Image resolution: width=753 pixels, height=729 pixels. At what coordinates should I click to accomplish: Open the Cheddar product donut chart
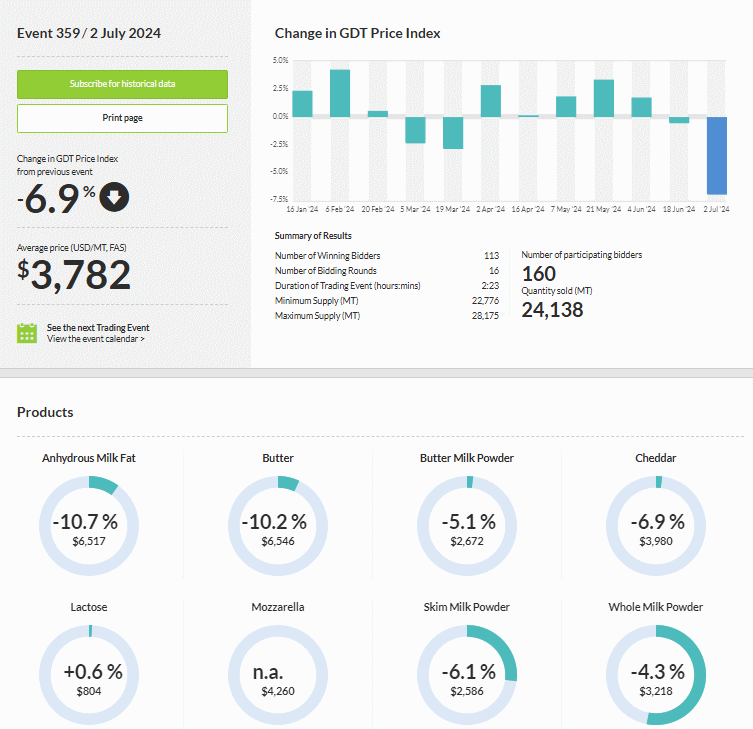tap(656, 526)
